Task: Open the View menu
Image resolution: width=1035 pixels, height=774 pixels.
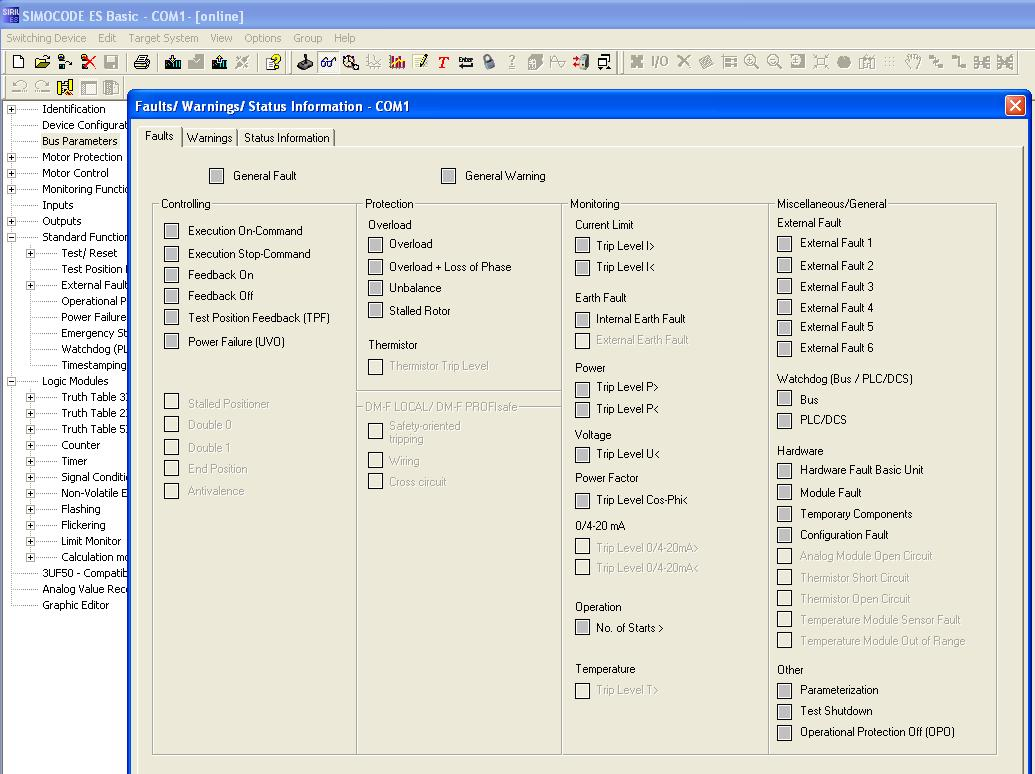Action: [x=221, y=38]
